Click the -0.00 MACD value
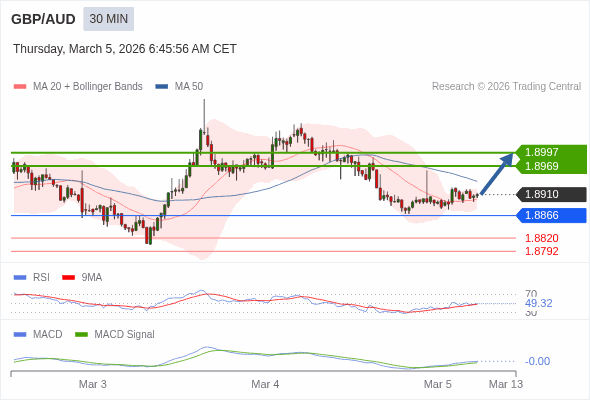Screen dimensions: 590x400 click(537, 361)
